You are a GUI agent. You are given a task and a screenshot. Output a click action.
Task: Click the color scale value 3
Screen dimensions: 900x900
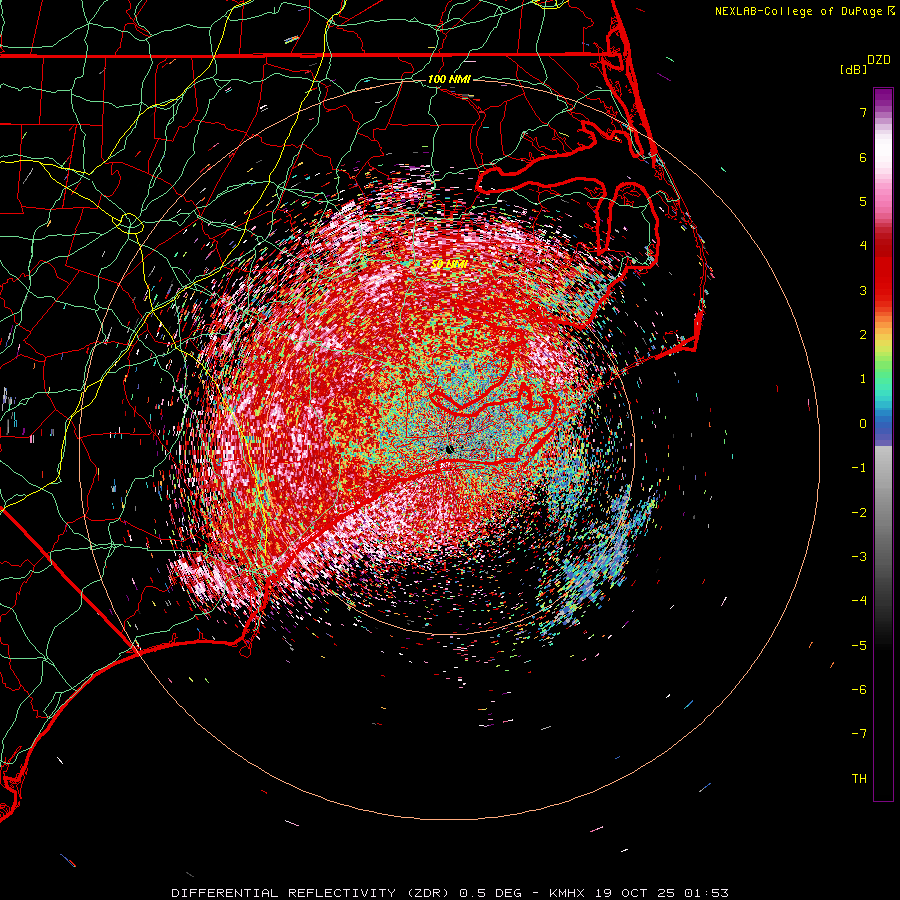[863, 290]
